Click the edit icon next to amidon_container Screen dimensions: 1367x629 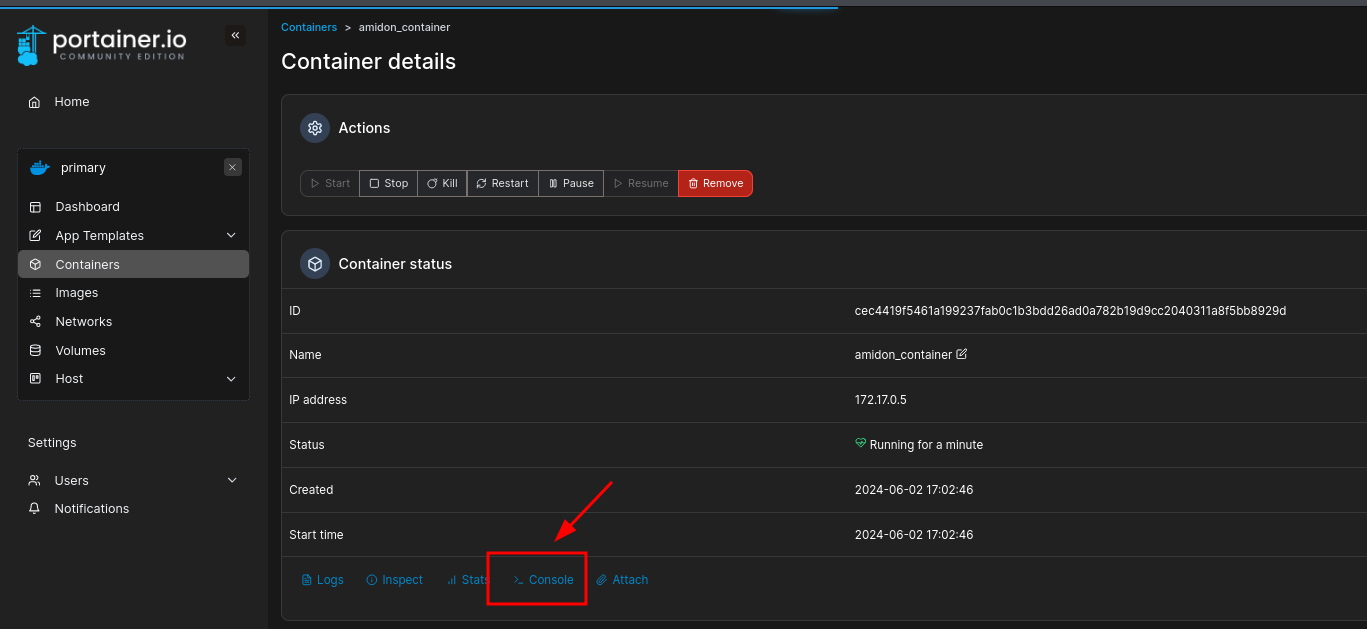pos(962,354)
